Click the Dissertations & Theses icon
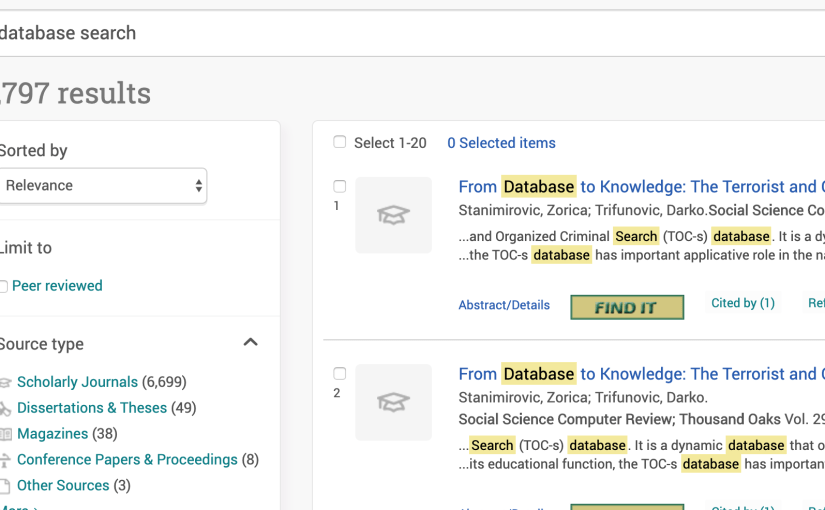Image resolution: width=825 pixels, height=510 pixels. pyautogui.click(x=5, y=408)
